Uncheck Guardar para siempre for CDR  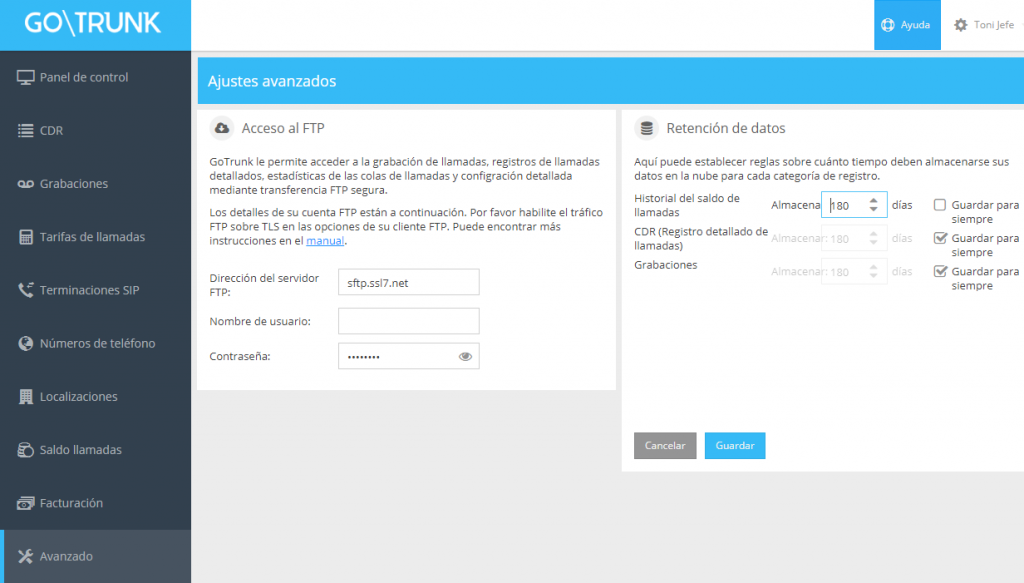tap(940, 238)
